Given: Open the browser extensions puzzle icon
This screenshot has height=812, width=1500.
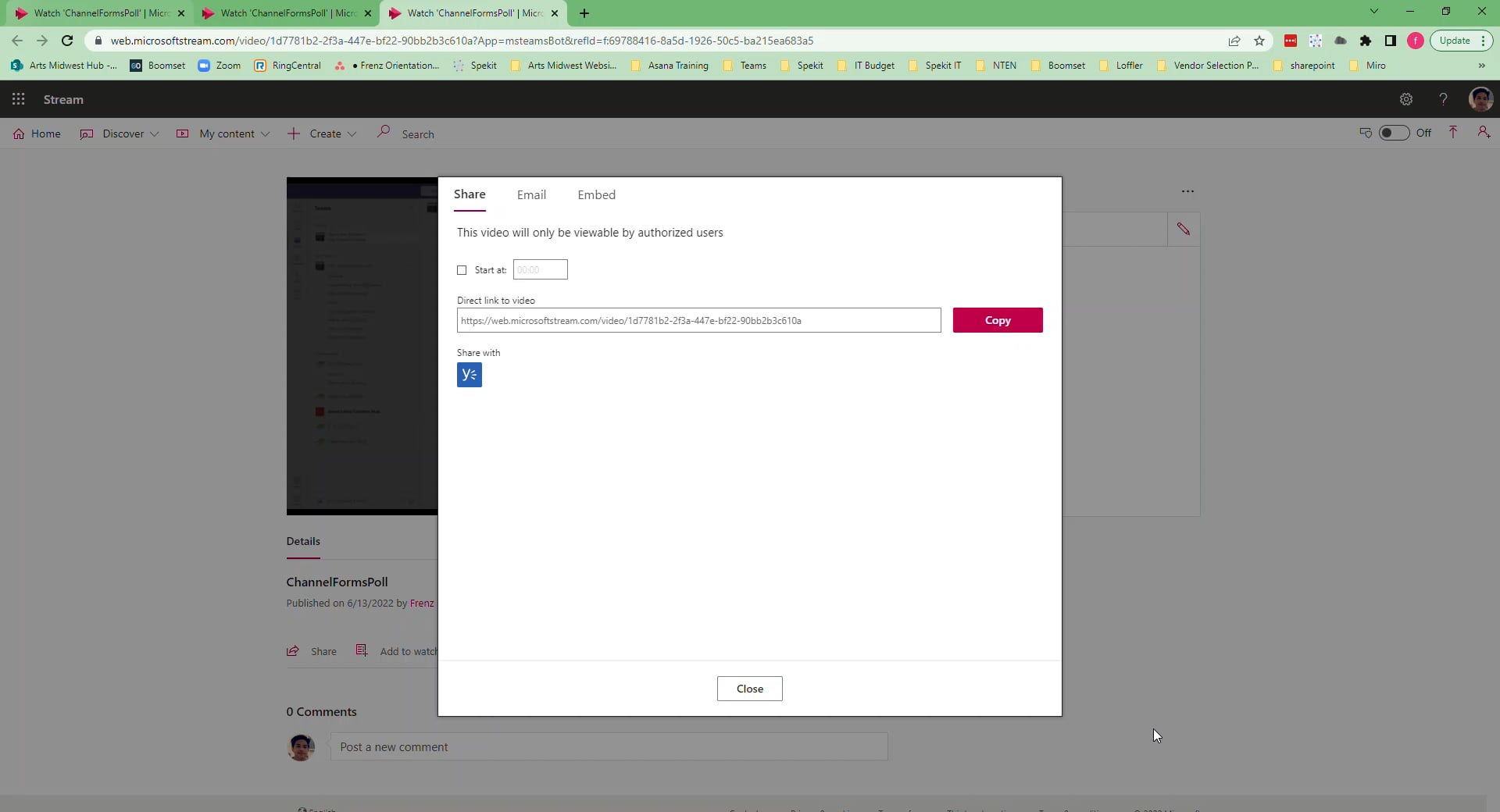Looking at the screenshot, I should [x=1366, y=41].
